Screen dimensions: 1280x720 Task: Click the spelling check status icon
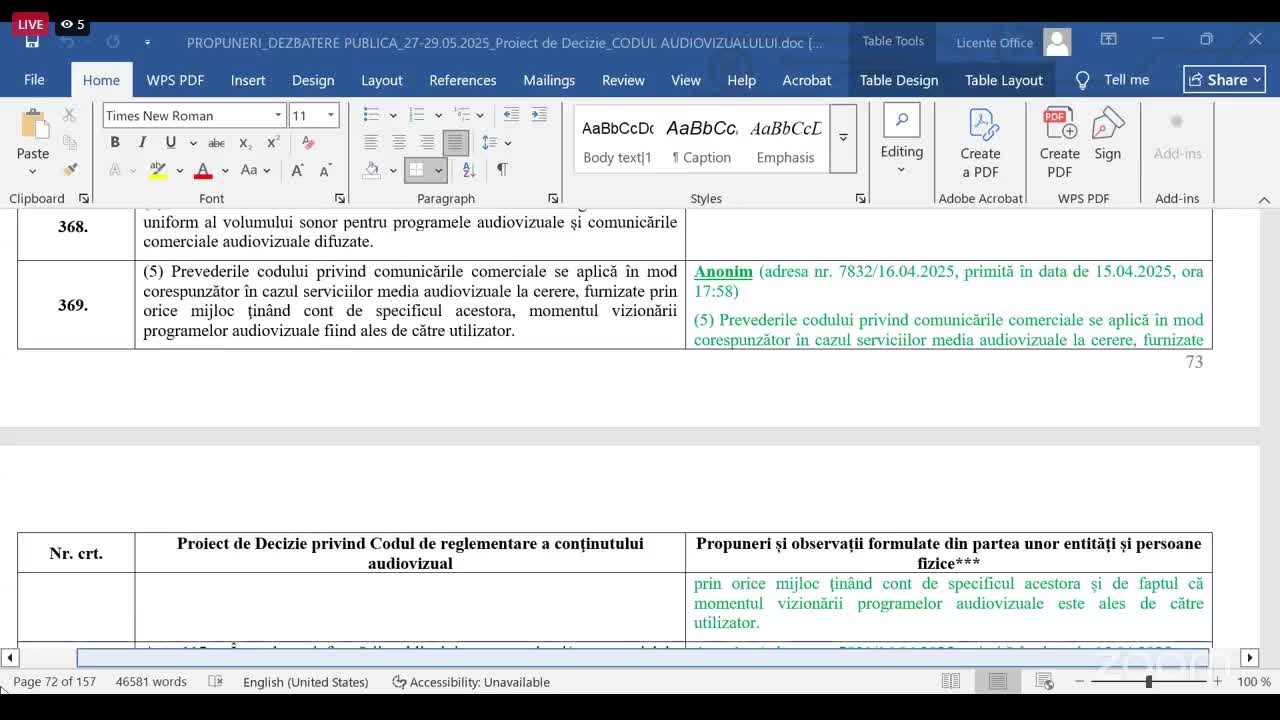215,682
